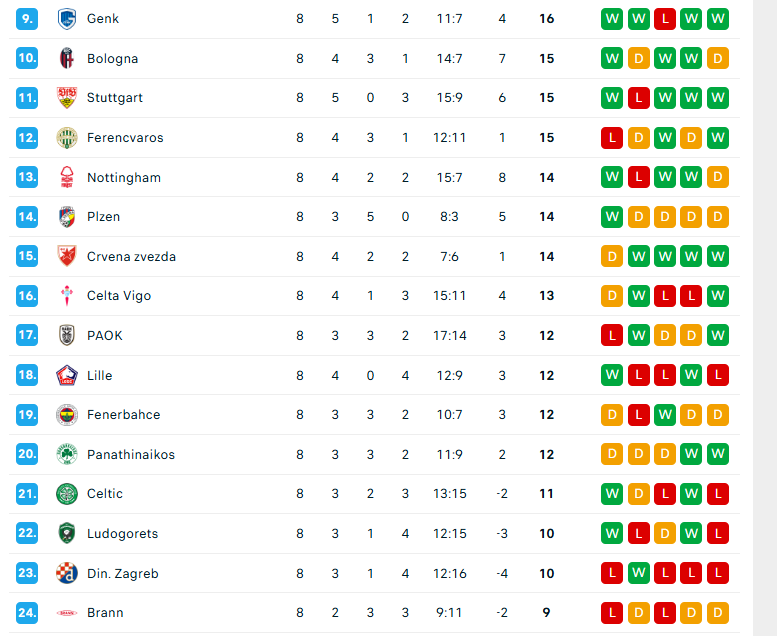Open the PAOK team link
The height and width of the screenshot is (636, 777).
pyautogui.click(x=105, y=336)
